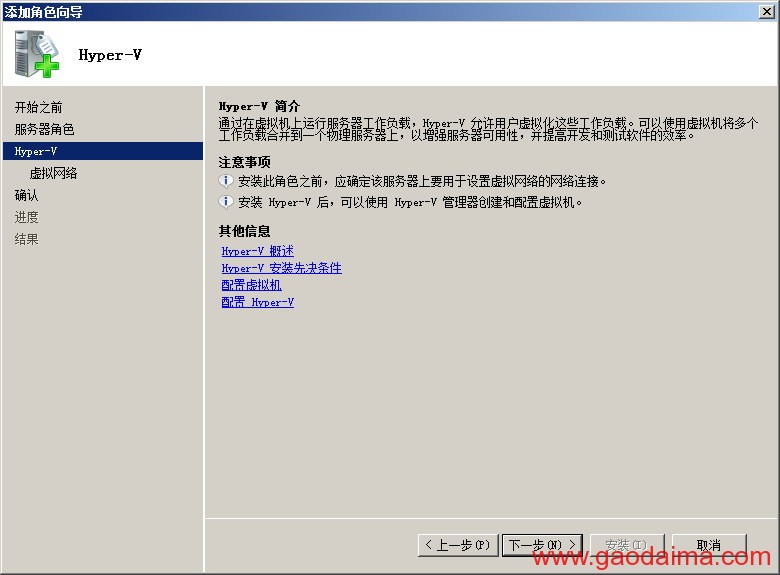Jump to the 确认 step
Image resolution: width=780 pixels, height=575 pixels.
pos(26,195)
